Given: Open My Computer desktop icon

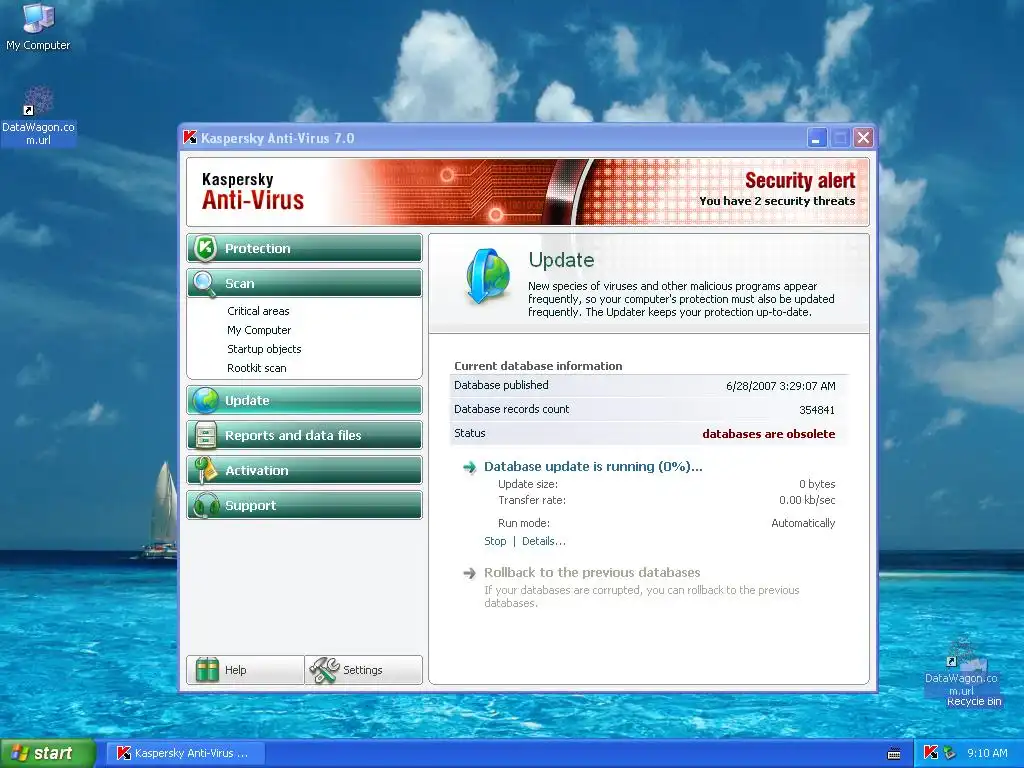Looking at the screenshot, I should [x=38, y=26].
